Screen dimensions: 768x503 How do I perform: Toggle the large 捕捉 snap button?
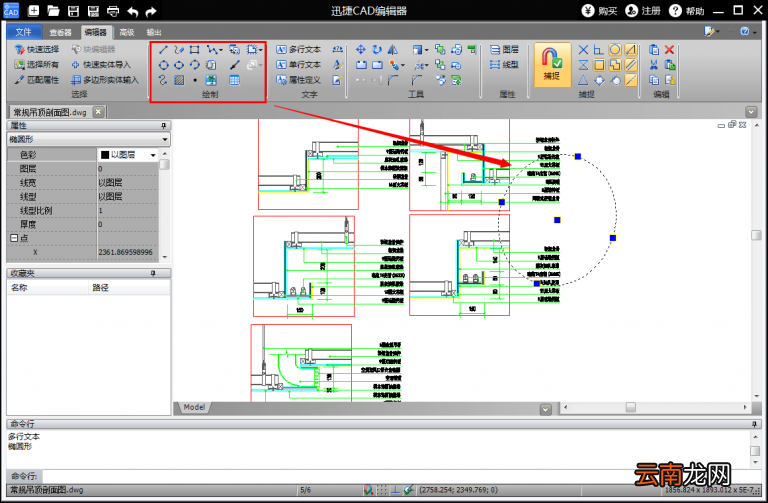coord(552,65)
